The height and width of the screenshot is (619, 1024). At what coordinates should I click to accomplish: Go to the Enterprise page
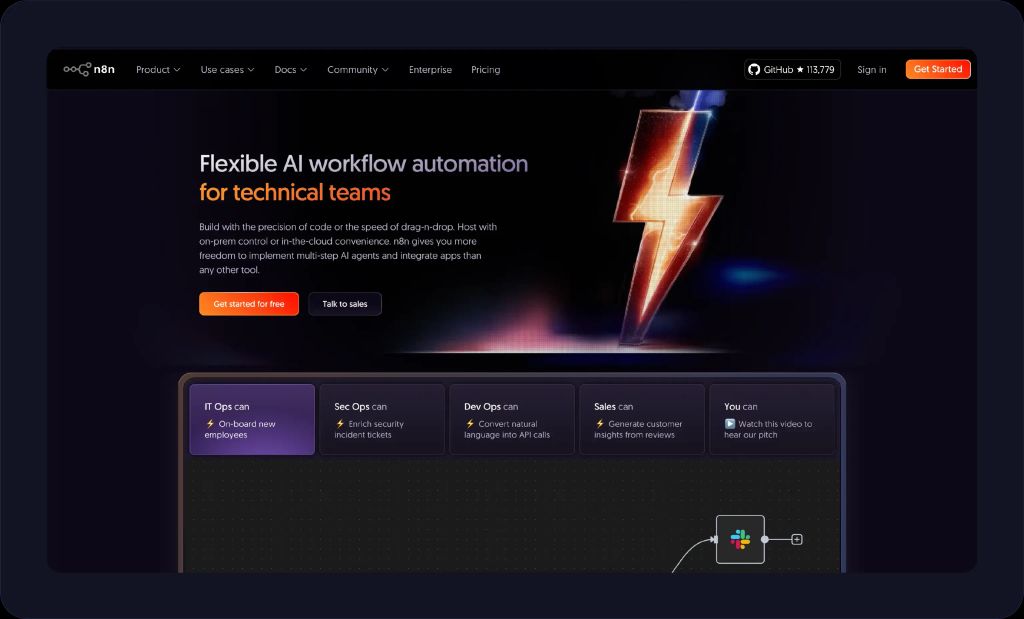[x=430, y=70]
